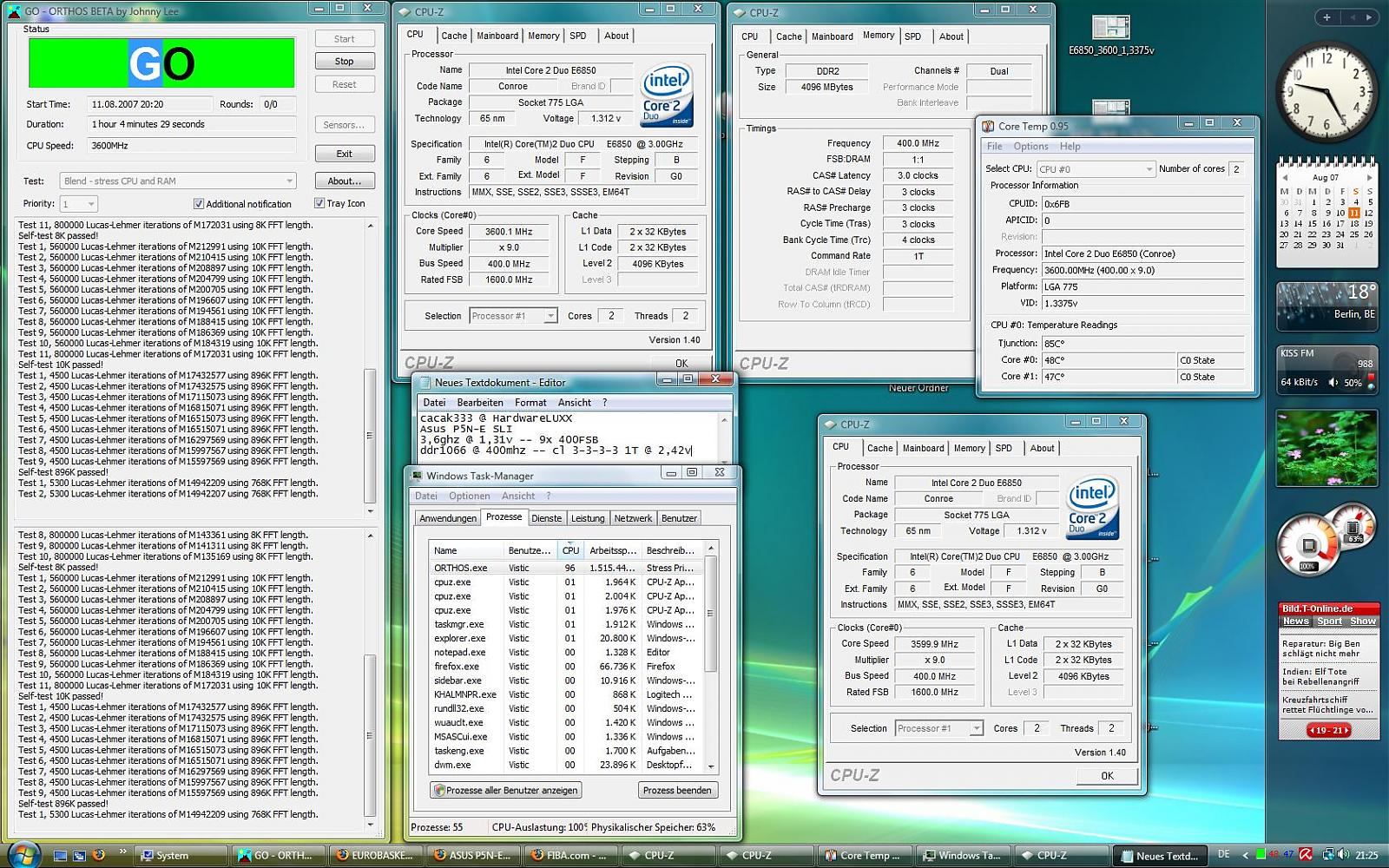
Task: Toggle the Additional notification checkbox
Action: (x=198, y=204)
